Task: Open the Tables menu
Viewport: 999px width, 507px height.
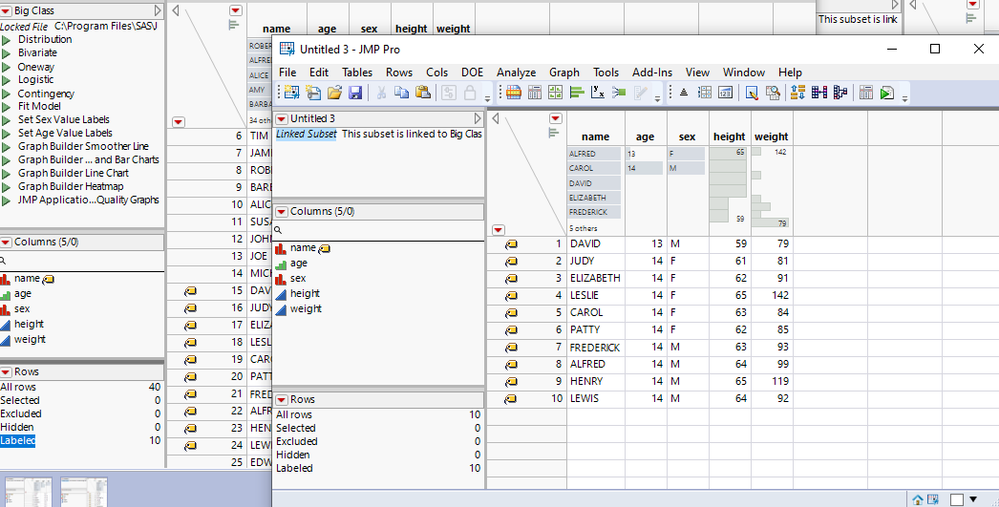Action: [357, 73]
